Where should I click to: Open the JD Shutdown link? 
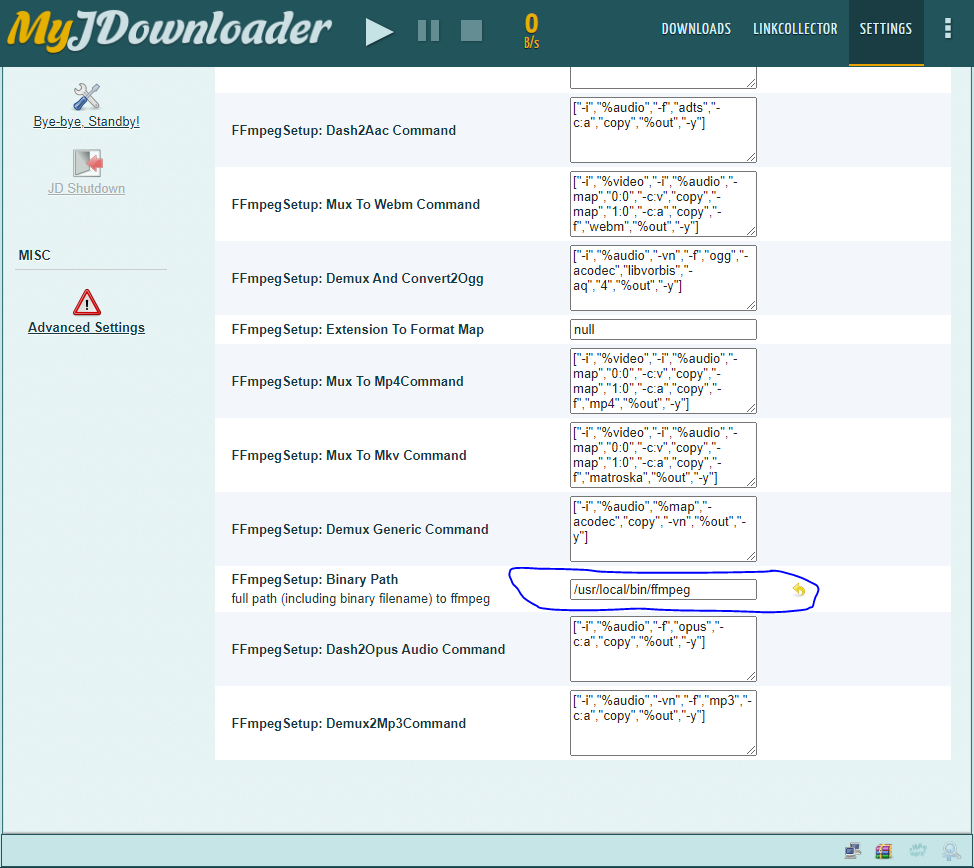86,188
